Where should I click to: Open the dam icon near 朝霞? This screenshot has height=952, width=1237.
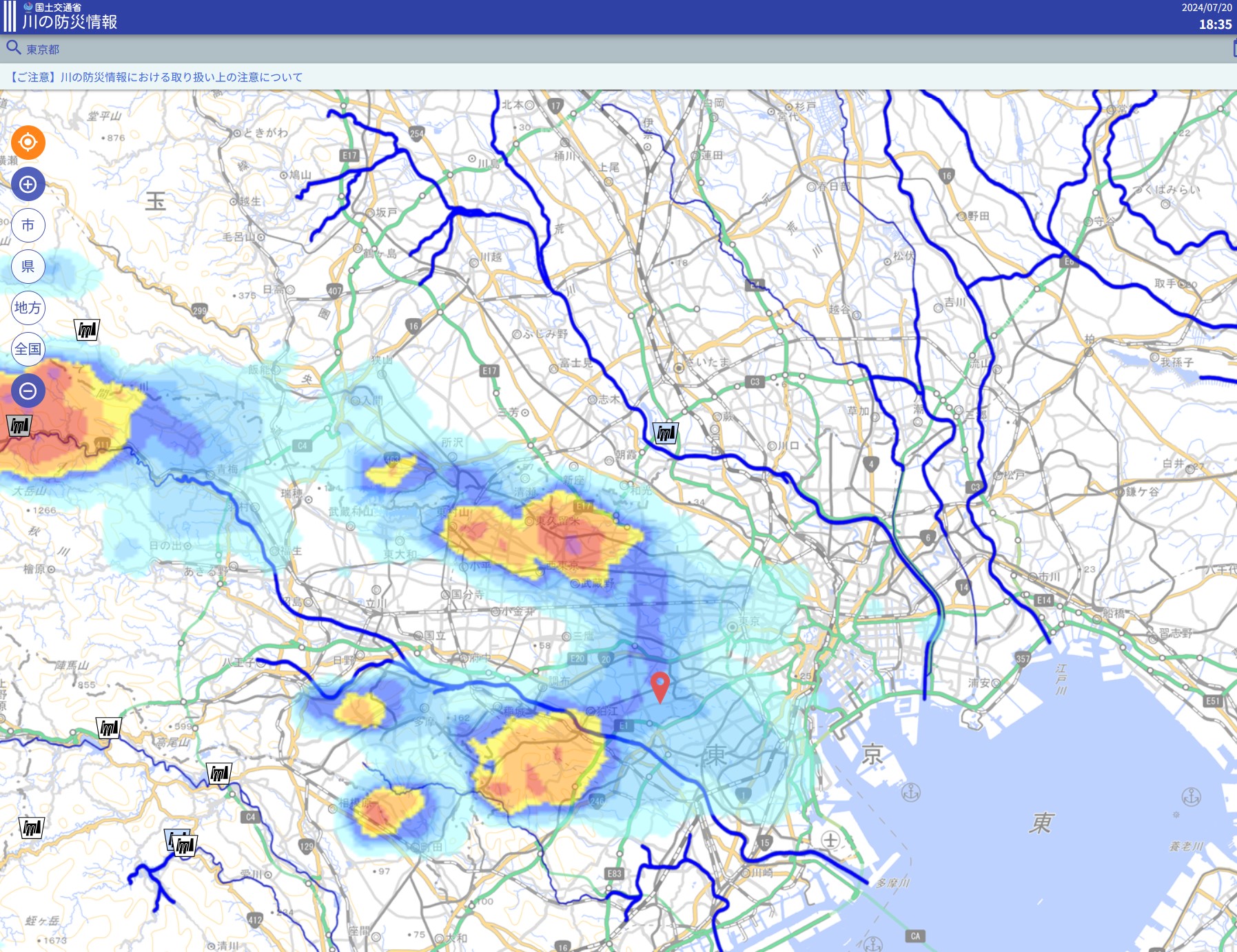point(666,433)
